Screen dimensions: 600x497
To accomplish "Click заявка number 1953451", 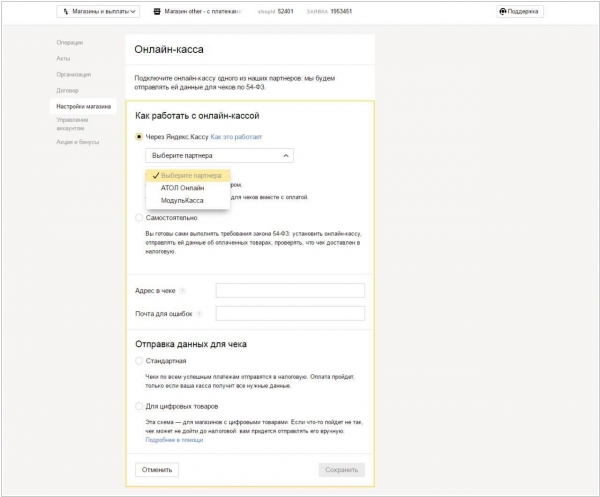I will pos(341,11).
